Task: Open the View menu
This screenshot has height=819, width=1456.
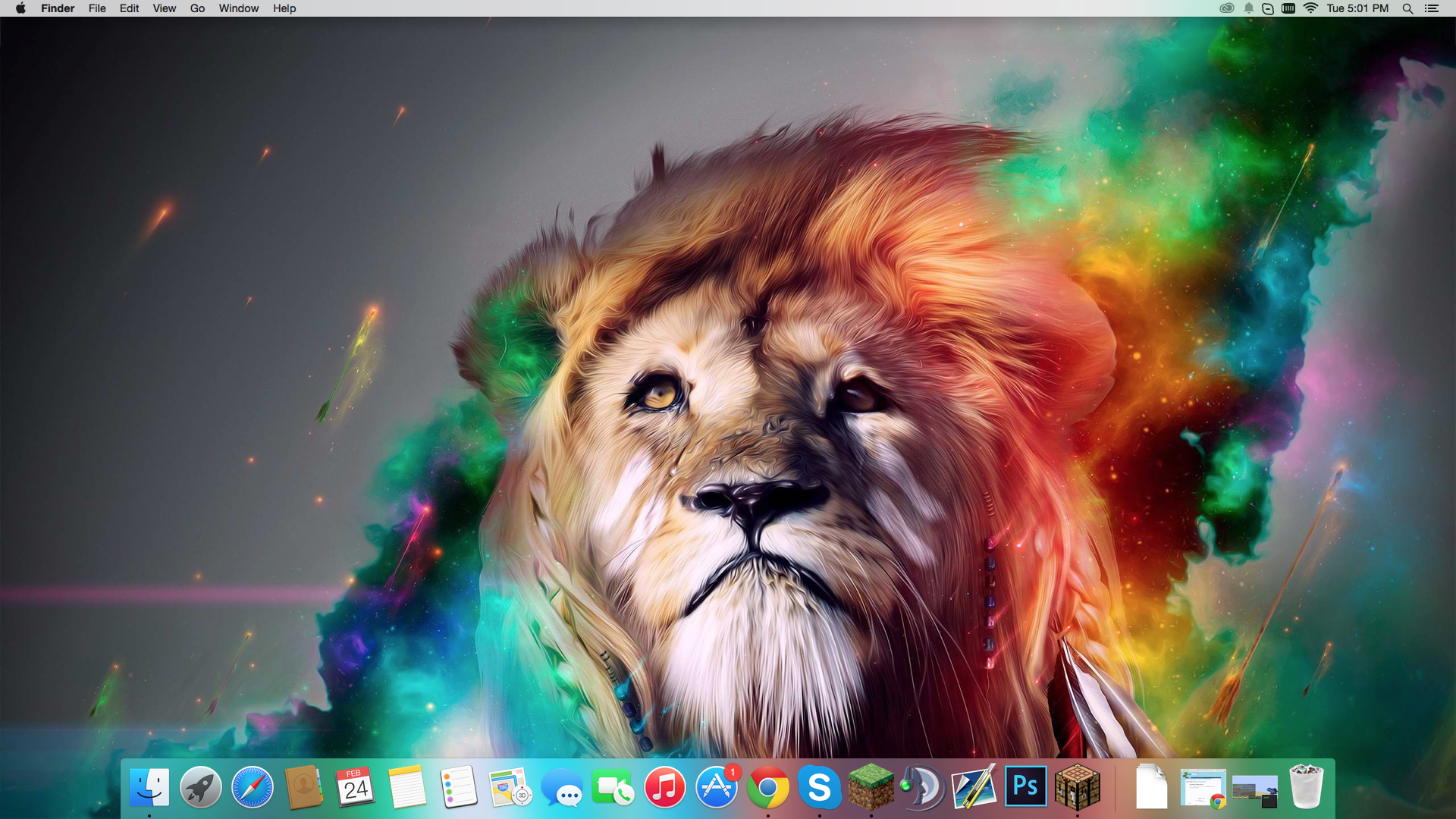Action: click(x=165, y=8)
